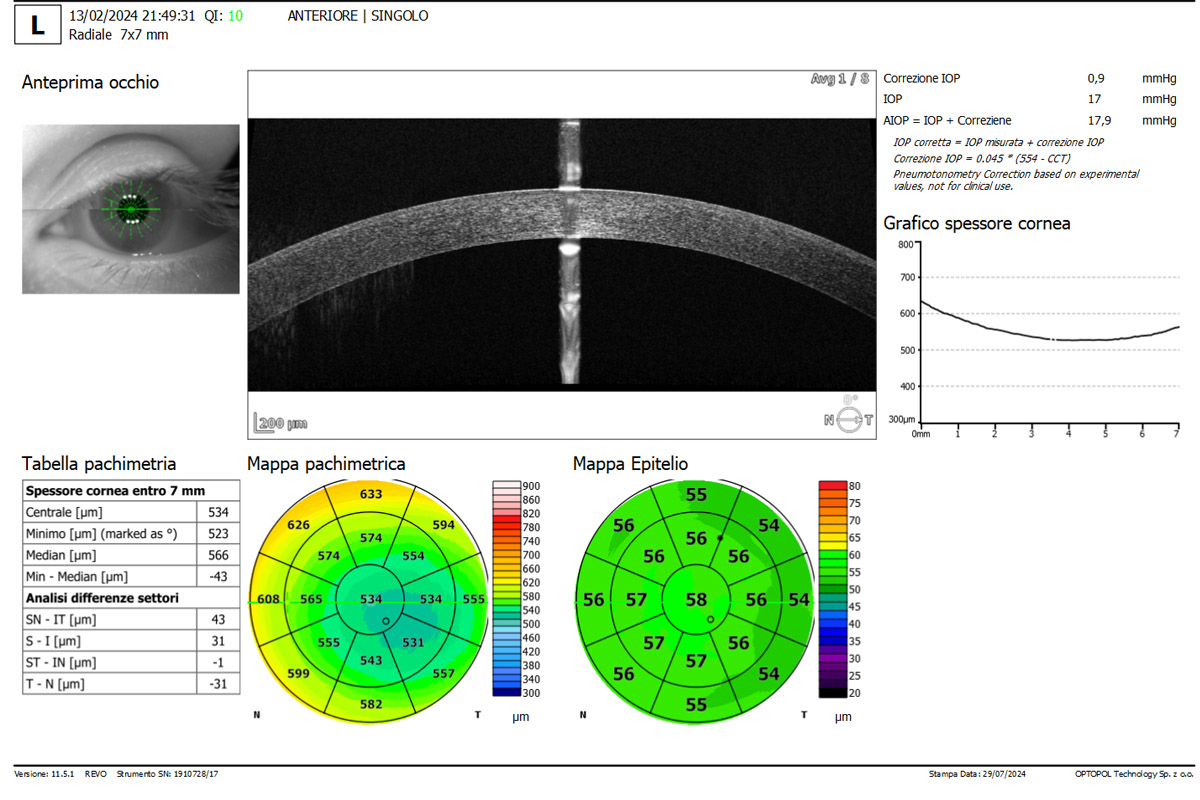The image size is (1200, 800).
Task: Click the 200 µm scale bar marker
Action: pos(280,424)
